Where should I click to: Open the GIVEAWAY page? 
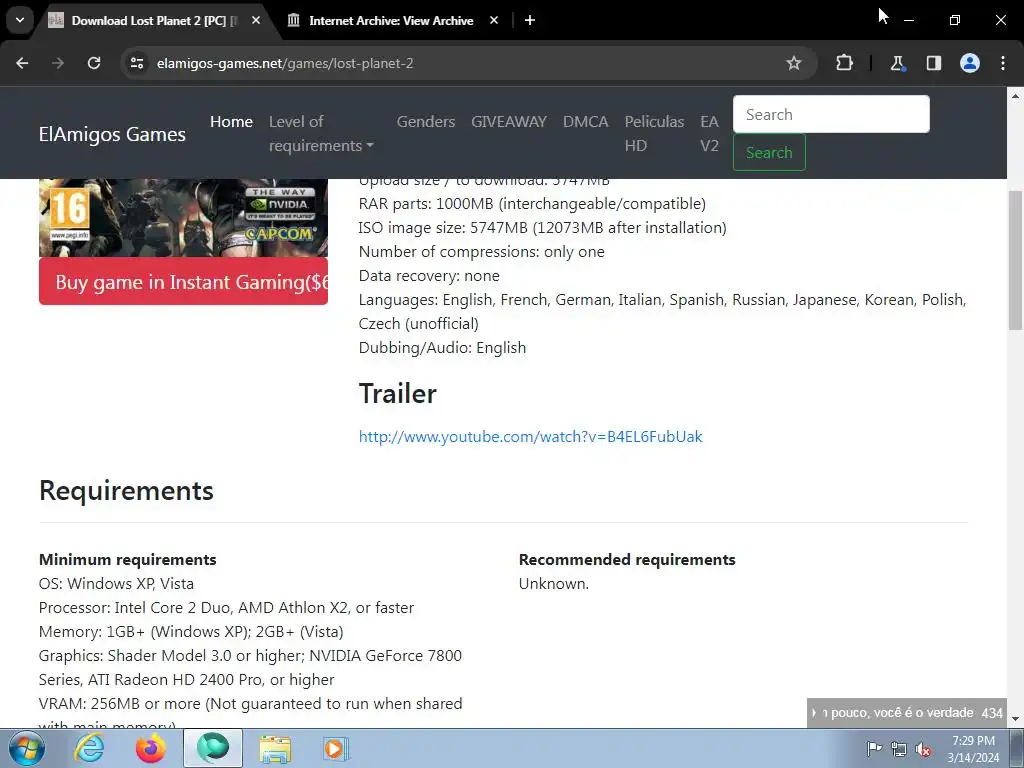tap(509, 121)
